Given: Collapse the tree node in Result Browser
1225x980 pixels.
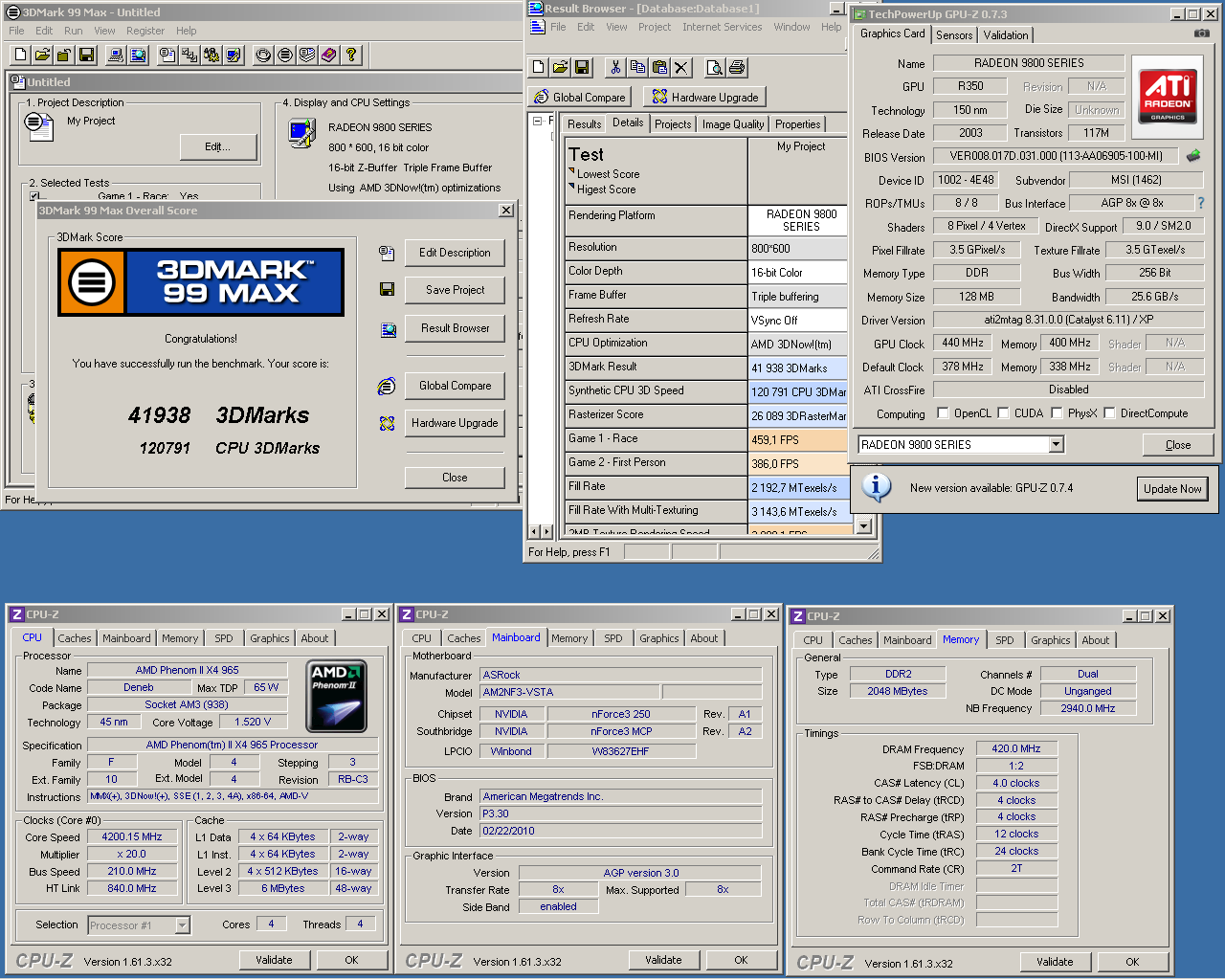Looking at the screenshot, I should 538,122.
